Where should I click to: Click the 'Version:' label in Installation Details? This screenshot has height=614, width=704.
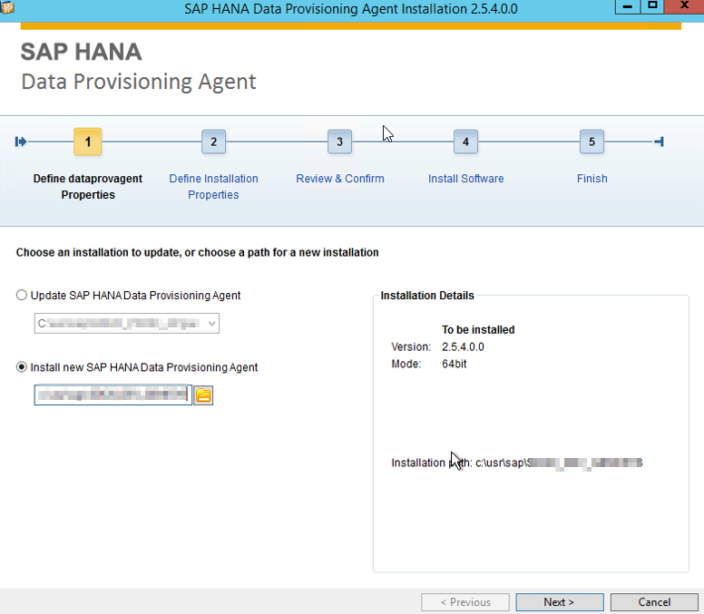[x=411, y=347]
